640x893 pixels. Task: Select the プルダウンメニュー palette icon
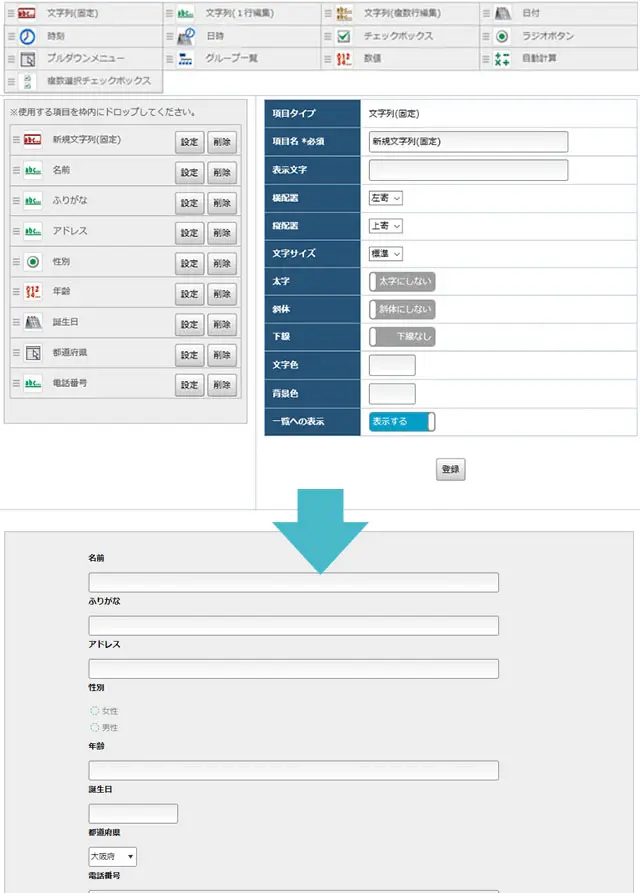point(28,59)
